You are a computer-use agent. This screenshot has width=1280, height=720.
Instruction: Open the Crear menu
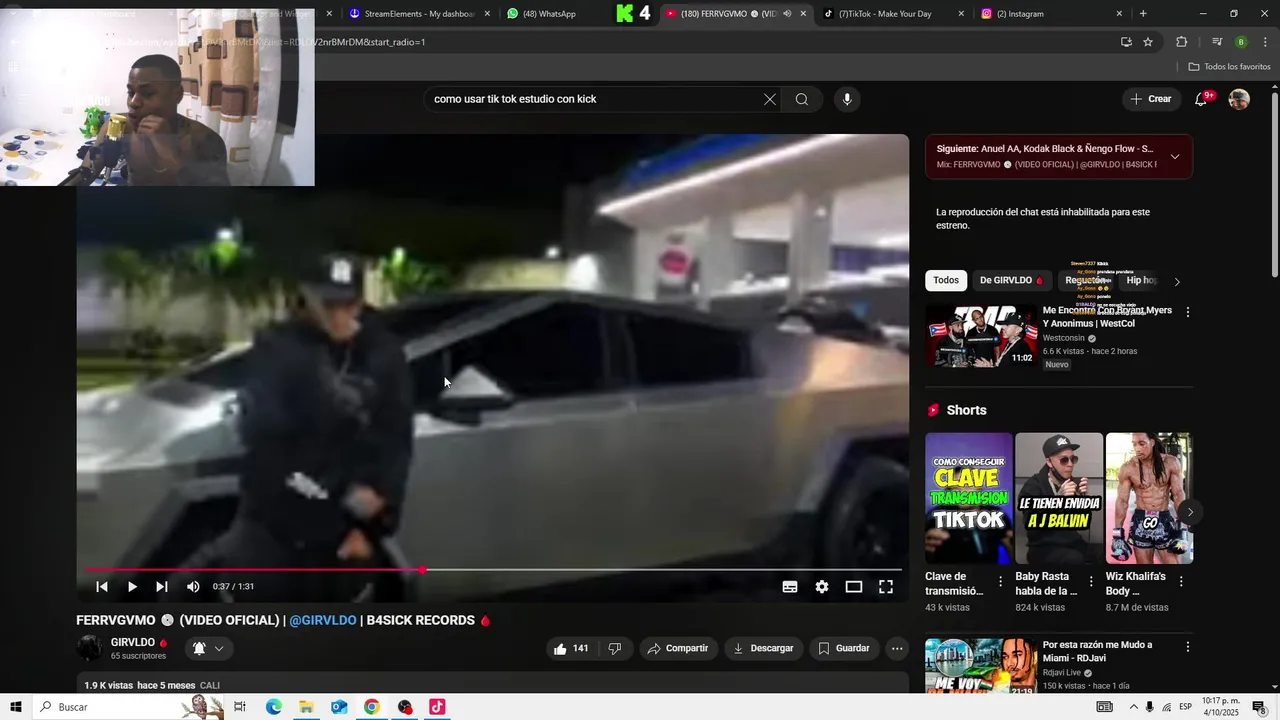click(1151, 99)
